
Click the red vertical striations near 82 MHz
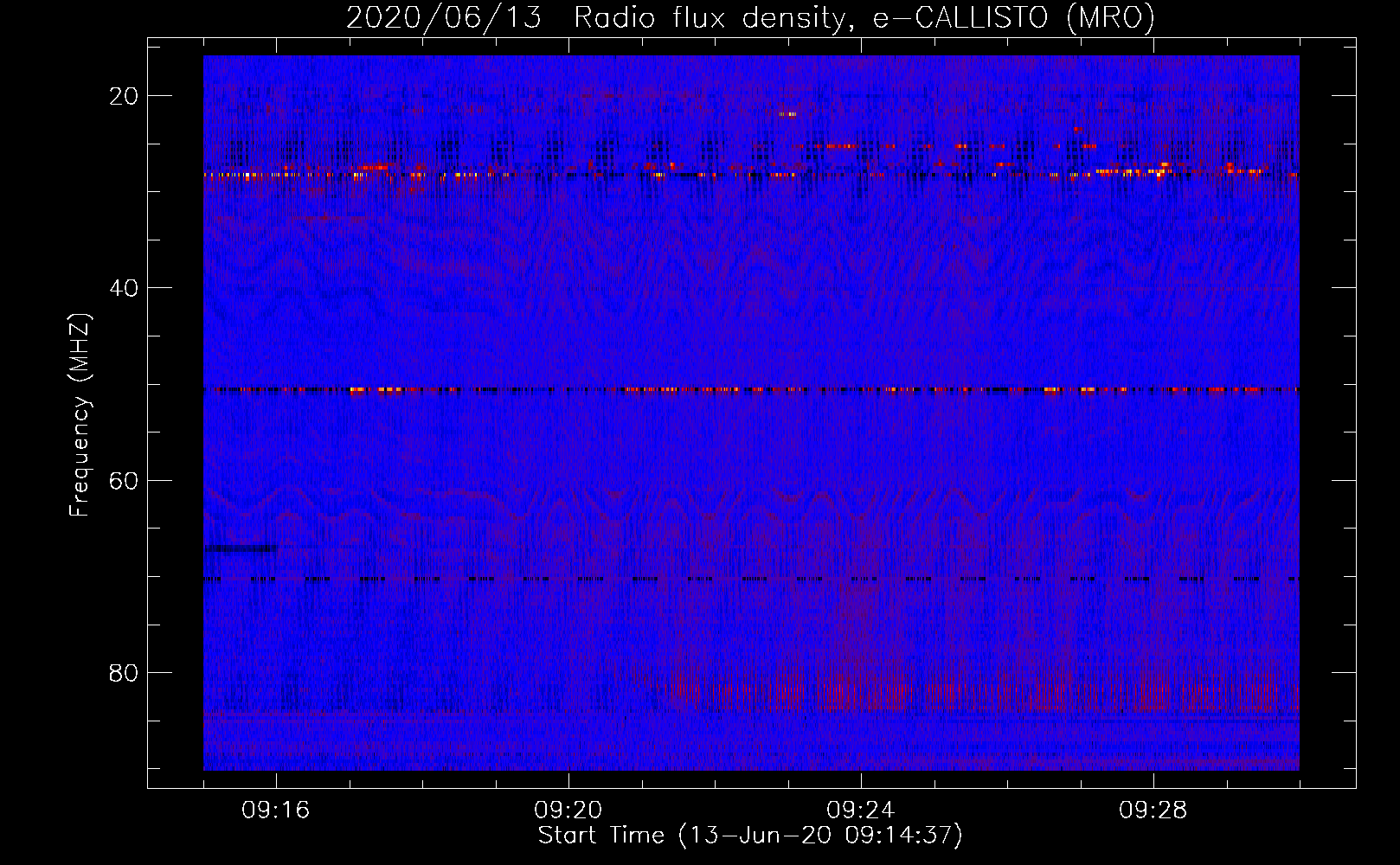coord(865,692)
